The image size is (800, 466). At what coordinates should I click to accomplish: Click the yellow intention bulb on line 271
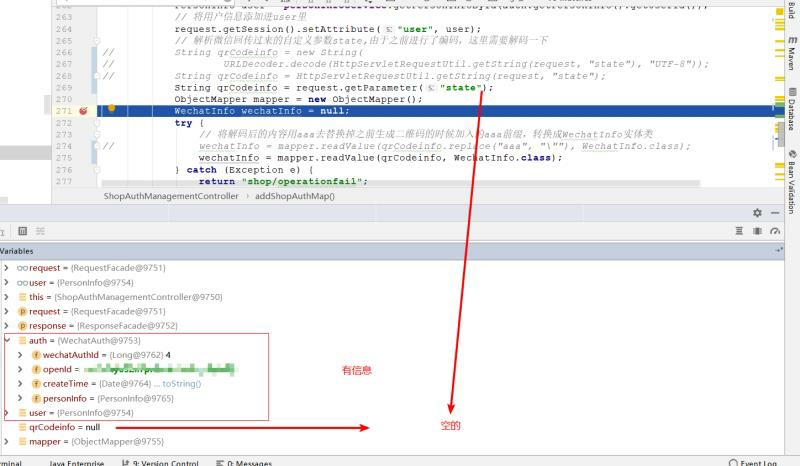[x=111, y=108]
